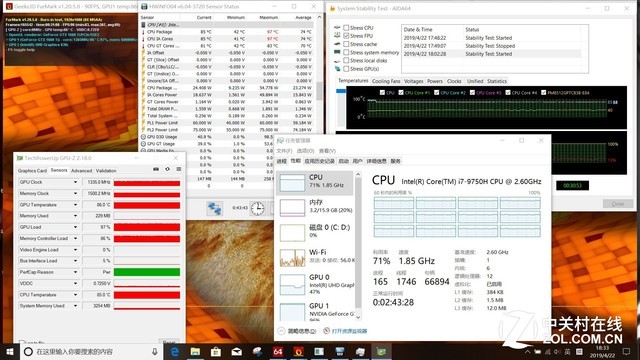This screenshot has height=360, width=640.
Task: Click GPU Load red graph bar
Action: pyautogui.click(x=147, y=227)
